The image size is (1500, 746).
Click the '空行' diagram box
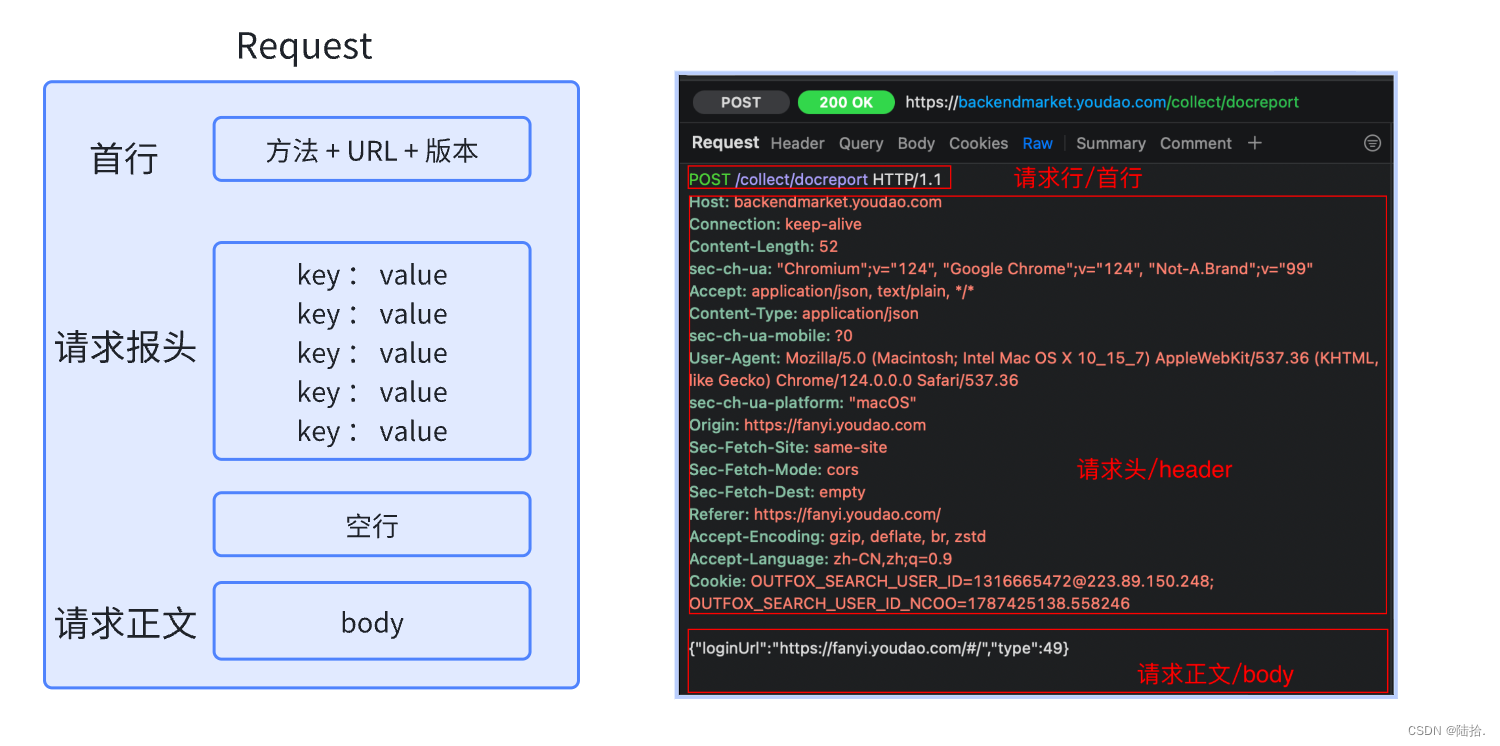pyautogui.click(x=372, y=524)
